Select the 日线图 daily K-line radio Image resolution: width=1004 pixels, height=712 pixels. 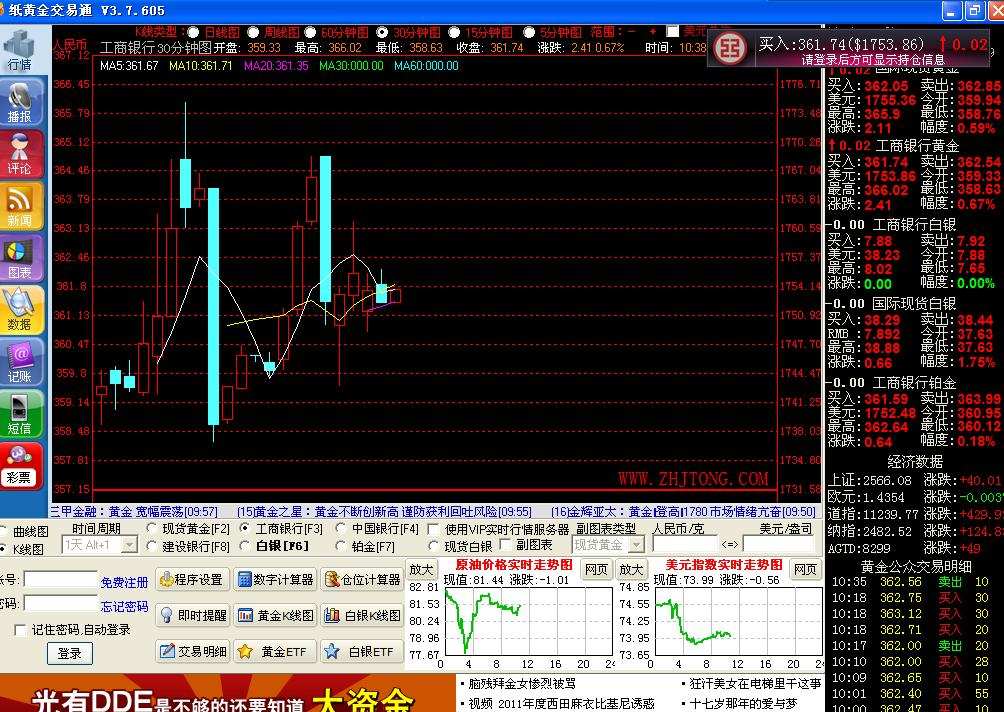(193, 32)
